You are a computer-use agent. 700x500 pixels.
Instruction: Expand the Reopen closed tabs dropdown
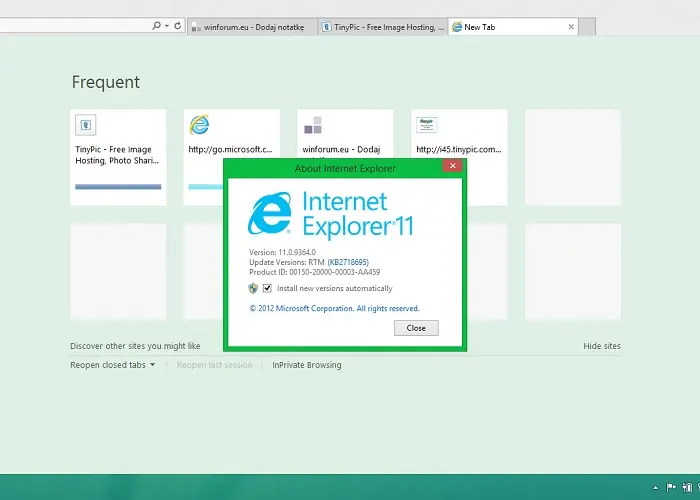click(x=112, y=365)
